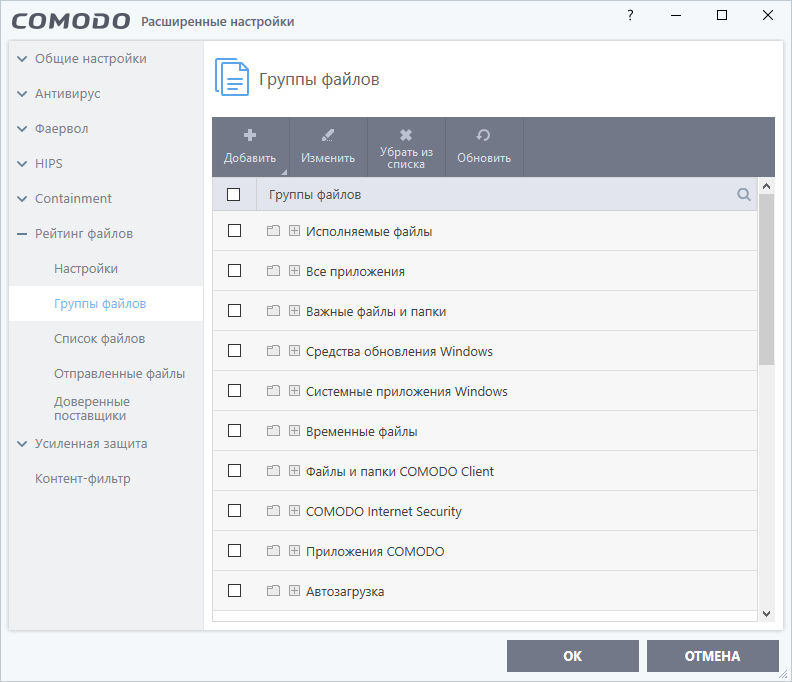
Task: Click folder icon of Приложения COMODO
Action: pyautogui.click(x=273, y=551)
